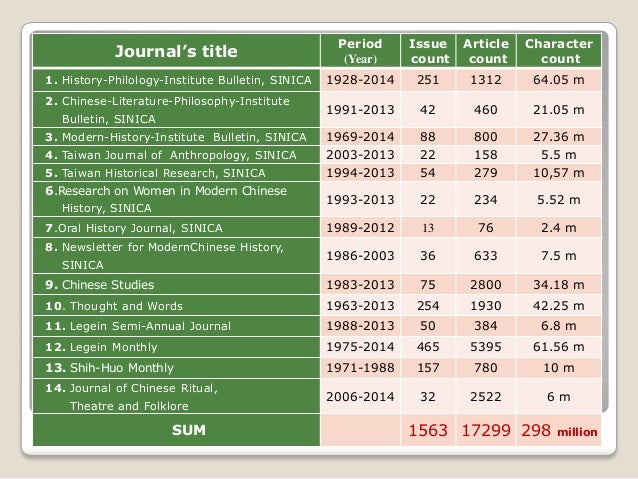Click period cell "1993-2013"
The width and height of the screenshot is (638, 479).
tap(360, 200)
